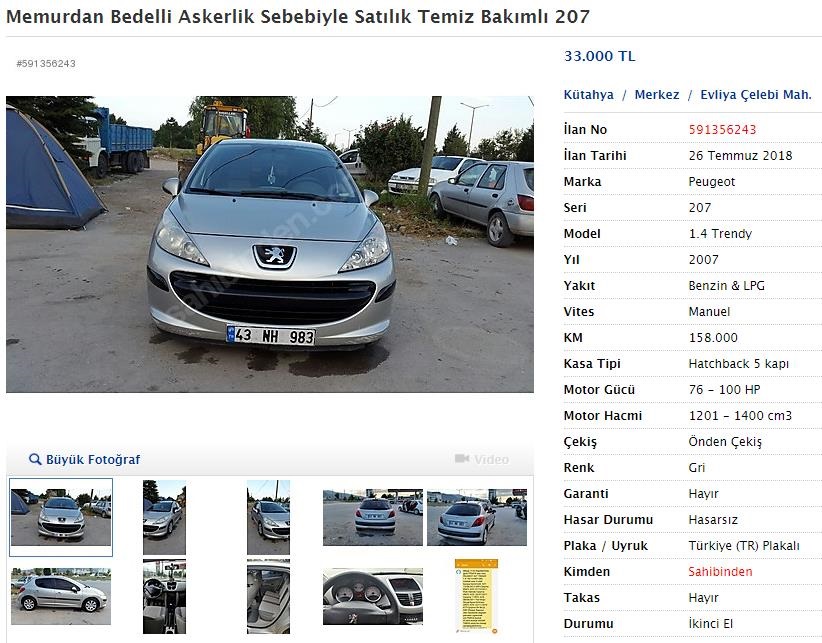Select the side profile car thumbnail
This screenshot has width=822, height=643.
pos(61,596)
